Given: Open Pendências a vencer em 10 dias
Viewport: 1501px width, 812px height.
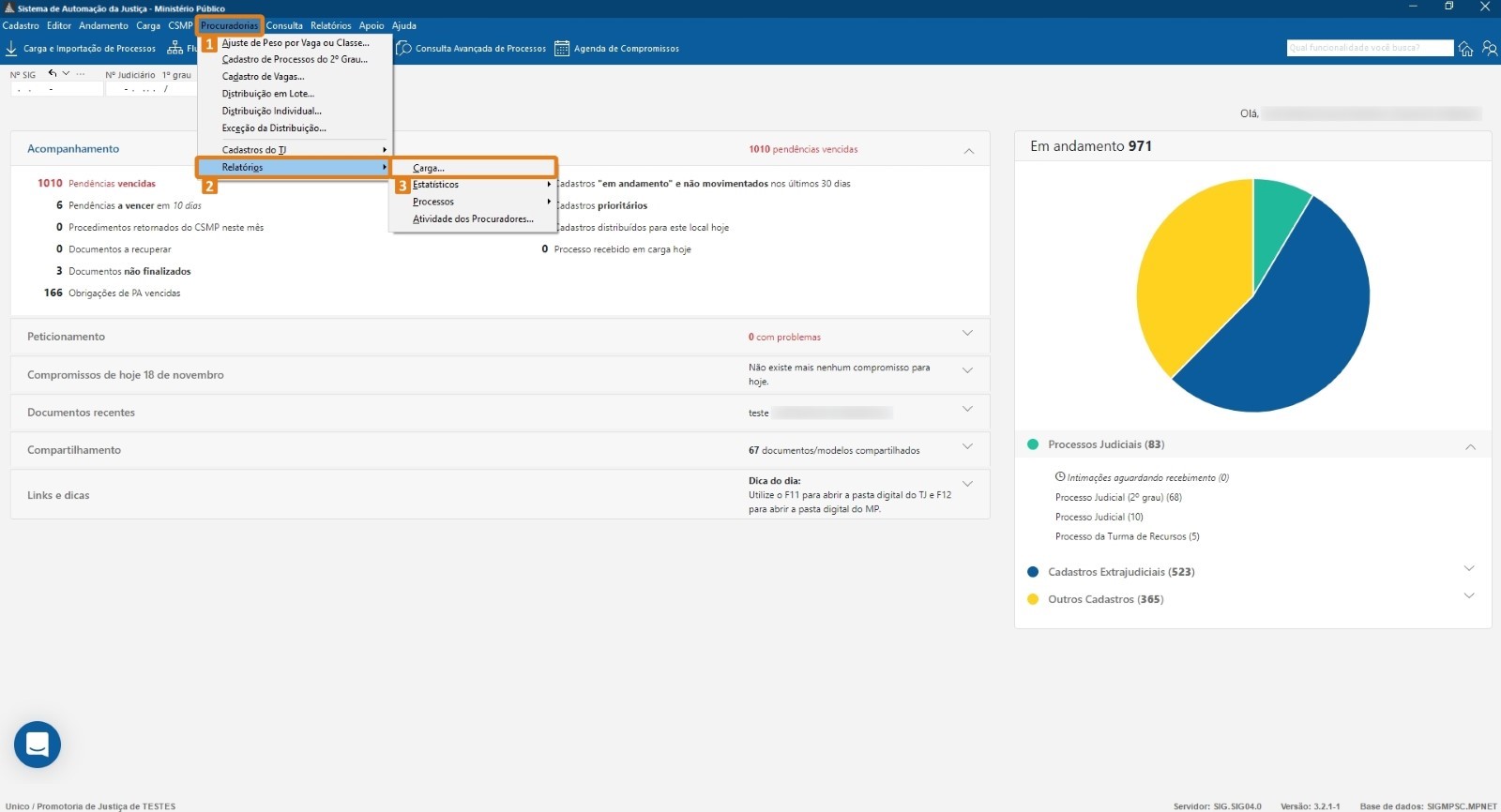Looking at the screenshot, I should (129, 205).
